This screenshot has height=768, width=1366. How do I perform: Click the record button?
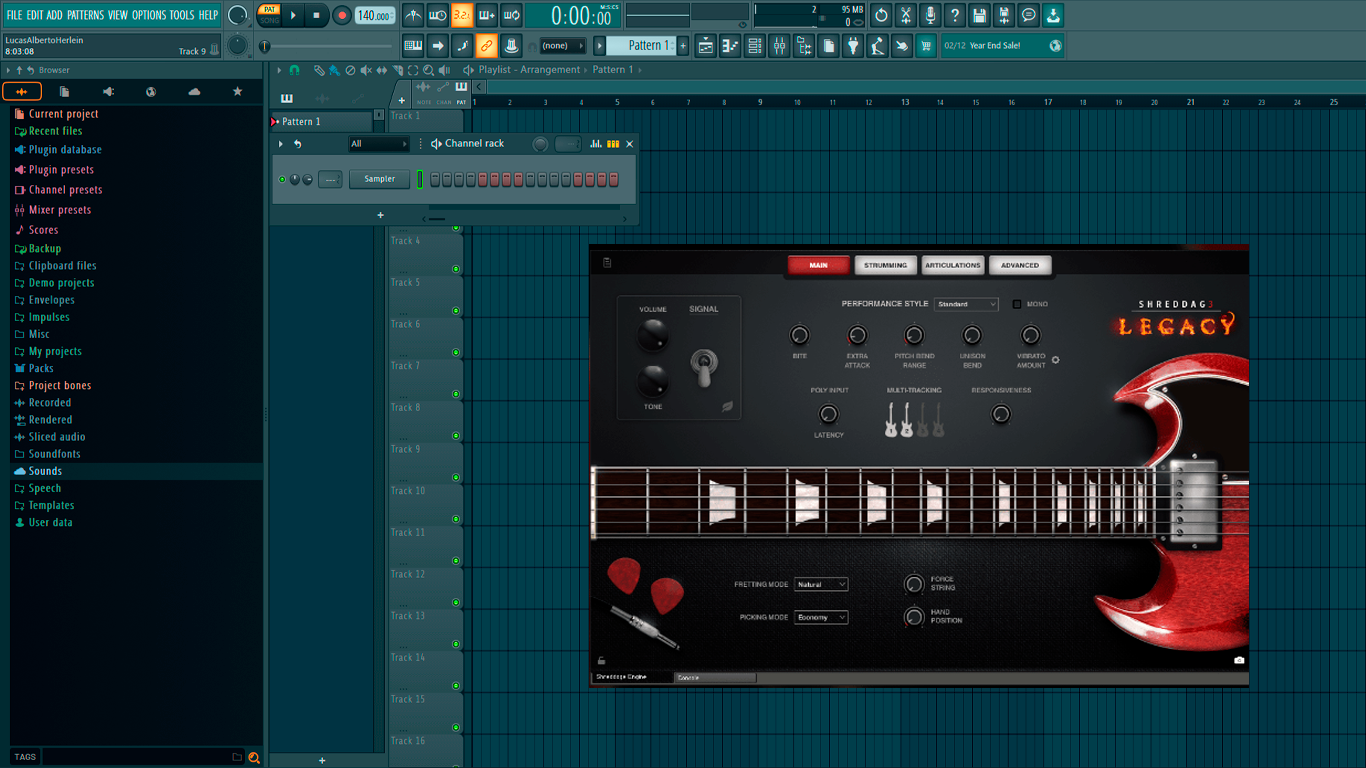[x=342, y=15]
